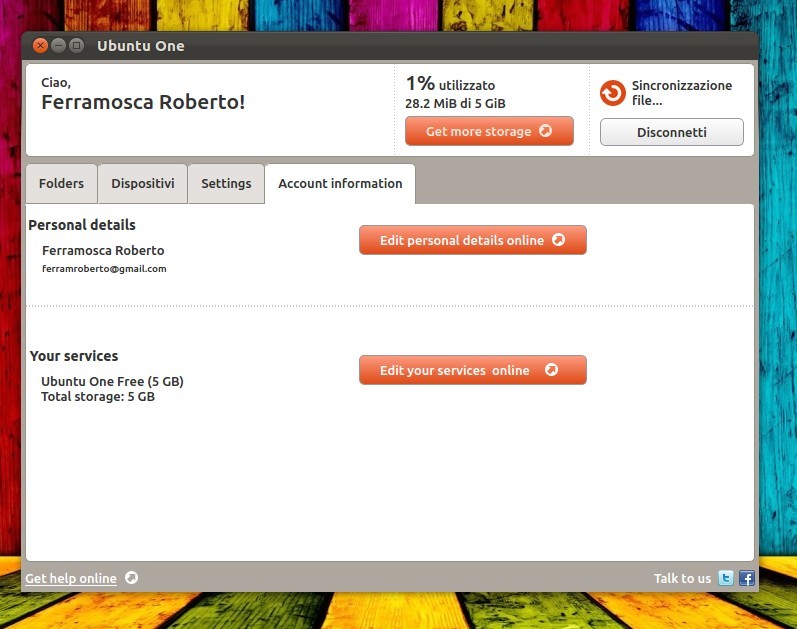
Task: Click Edit your services online button
Action: click(x=473, y=370)
